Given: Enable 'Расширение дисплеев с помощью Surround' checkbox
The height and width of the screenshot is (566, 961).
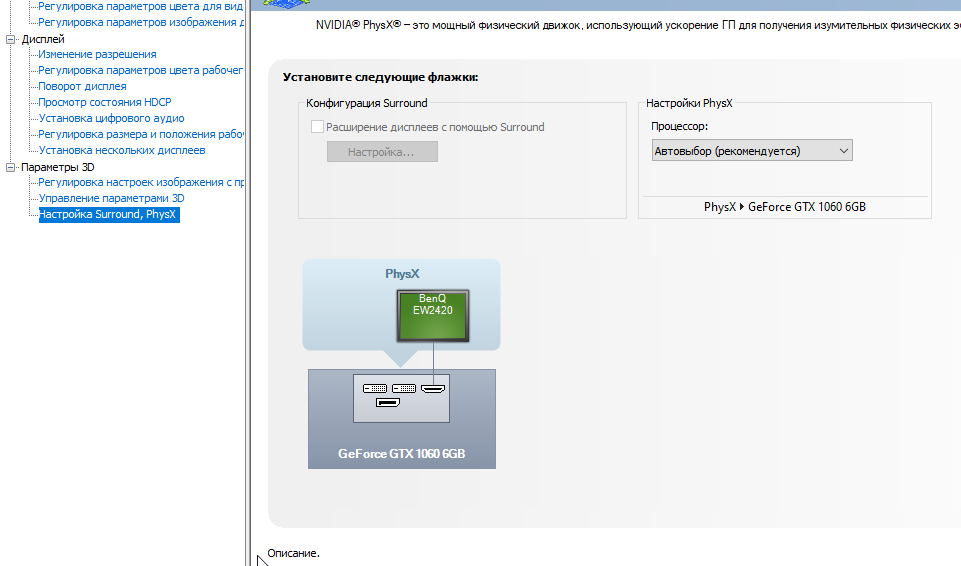Looking at the screenshot, I should [317, 127].
